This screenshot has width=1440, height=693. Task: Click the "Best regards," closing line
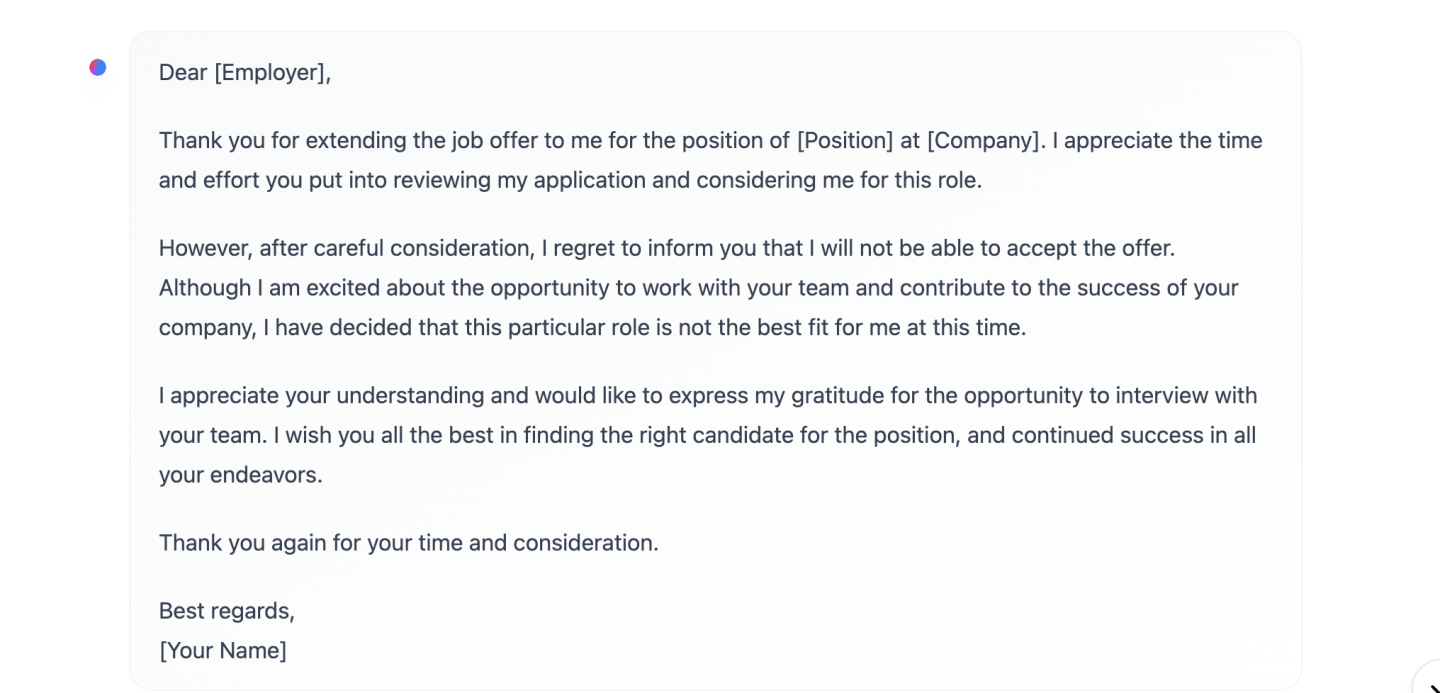[226, 611]
